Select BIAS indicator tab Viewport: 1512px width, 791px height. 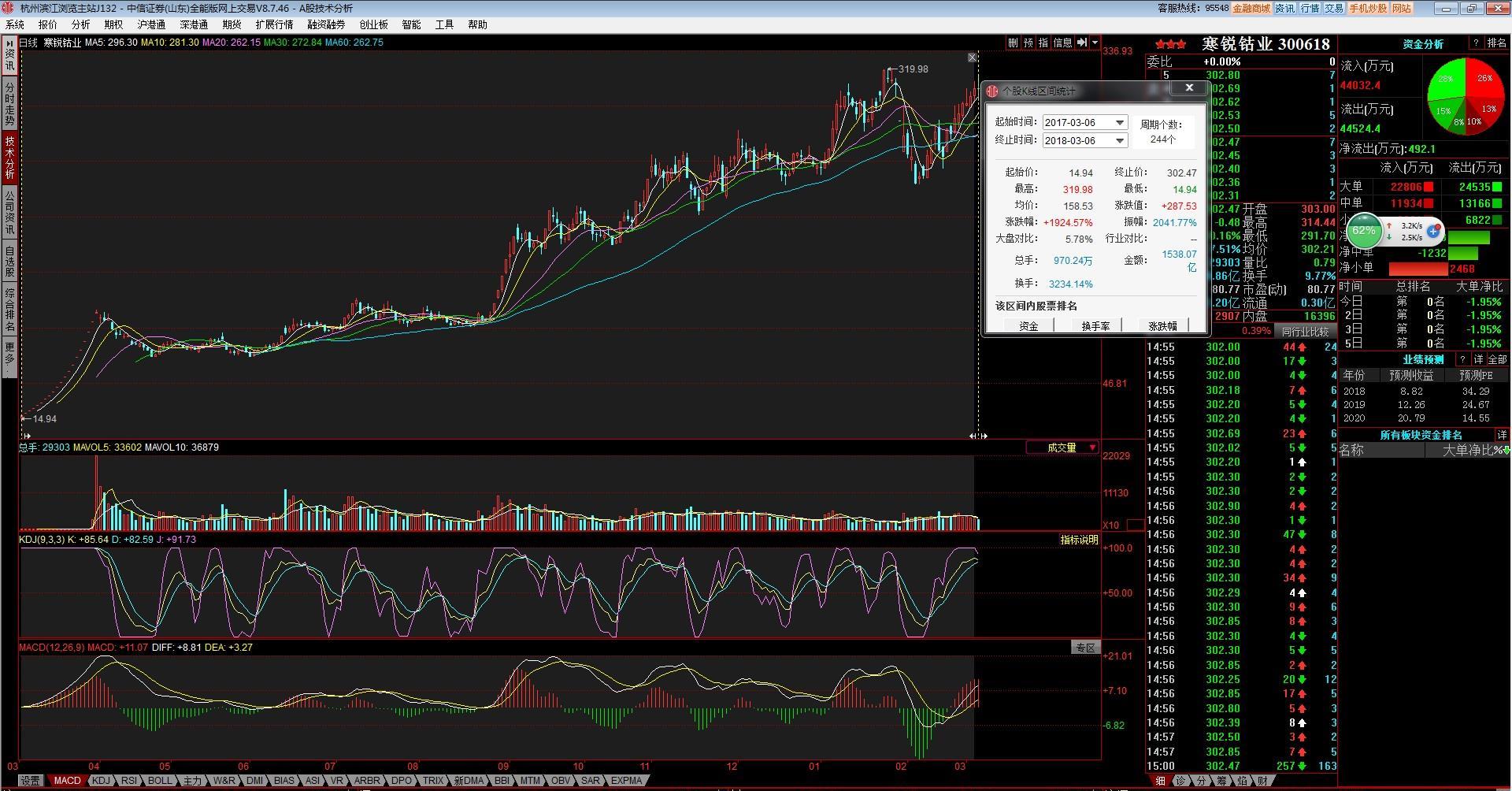pos(284,781)
